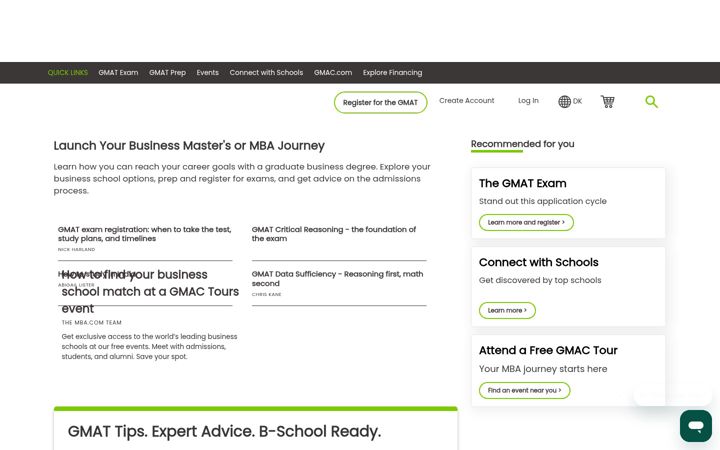Image resolution: width=720 pixels, height=450 pixels.
Task: Go to GMAC.com from quick links
Action: click(333, 73)
